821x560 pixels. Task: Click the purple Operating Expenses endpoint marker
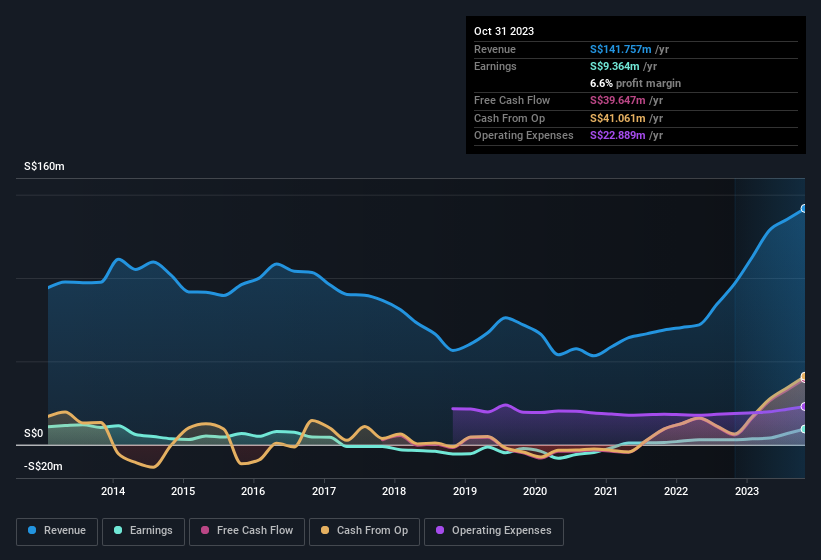pyautogui.click(x=804, y=407)
